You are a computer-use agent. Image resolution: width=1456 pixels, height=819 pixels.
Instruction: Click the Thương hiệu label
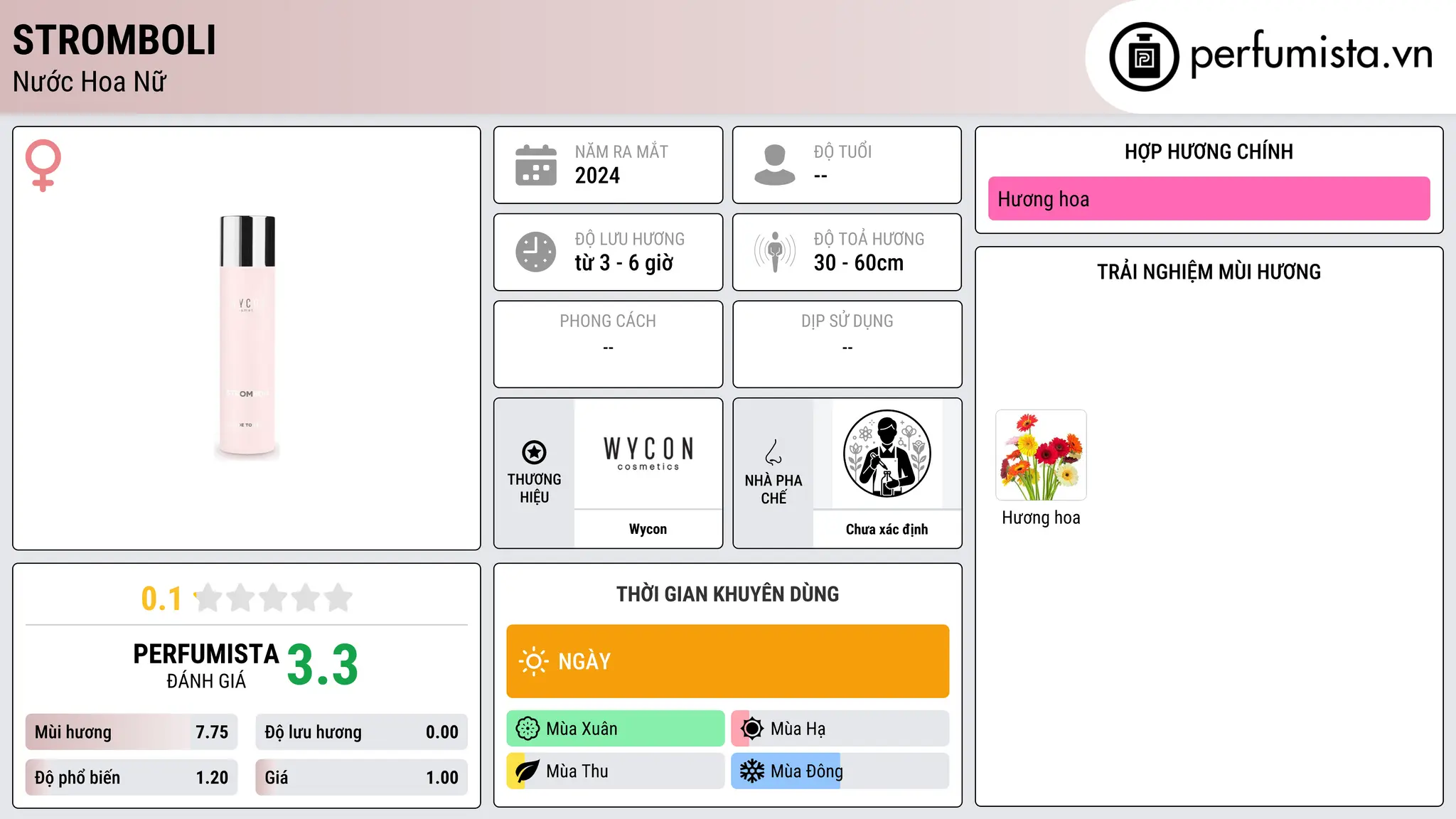534,488
